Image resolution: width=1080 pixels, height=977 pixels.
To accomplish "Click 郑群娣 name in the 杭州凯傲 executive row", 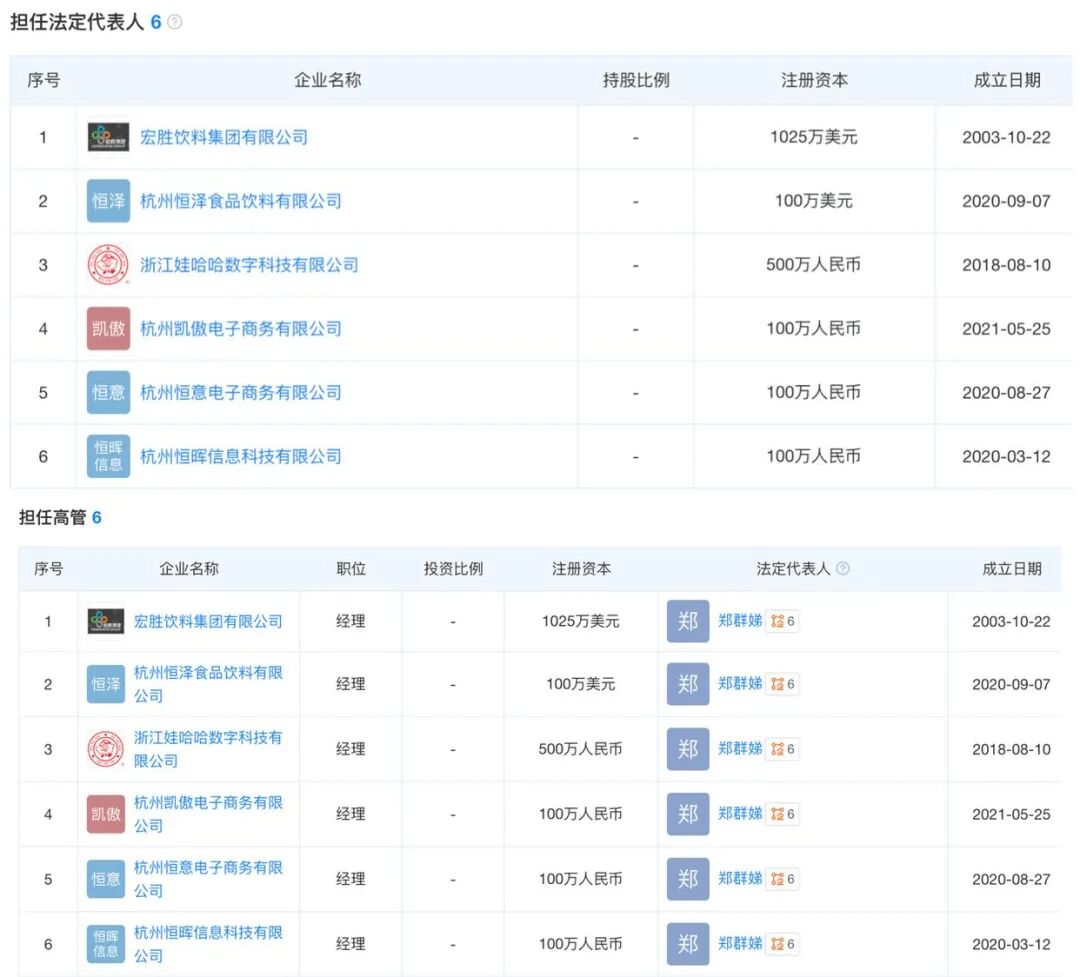I will 740,813.
